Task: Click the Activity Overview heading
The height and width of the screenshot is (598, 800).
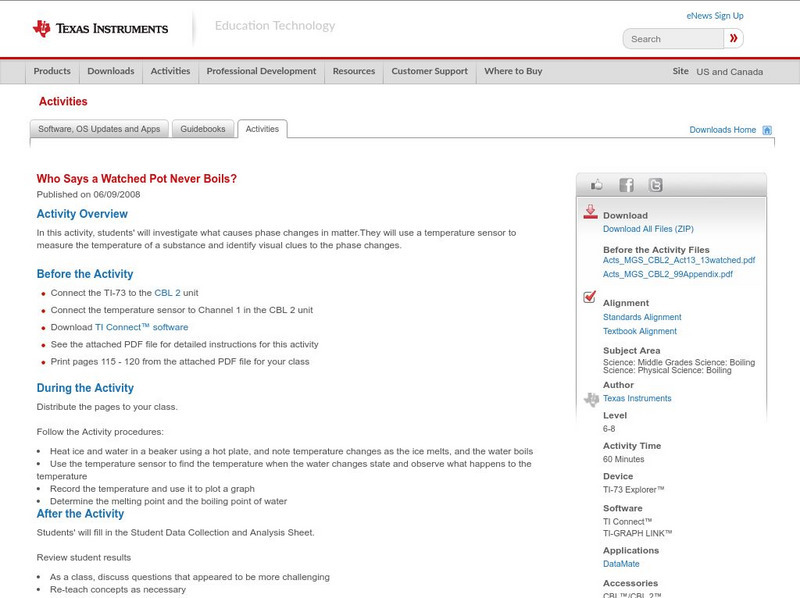Action: pyautogui.click(x=82, y=214)
